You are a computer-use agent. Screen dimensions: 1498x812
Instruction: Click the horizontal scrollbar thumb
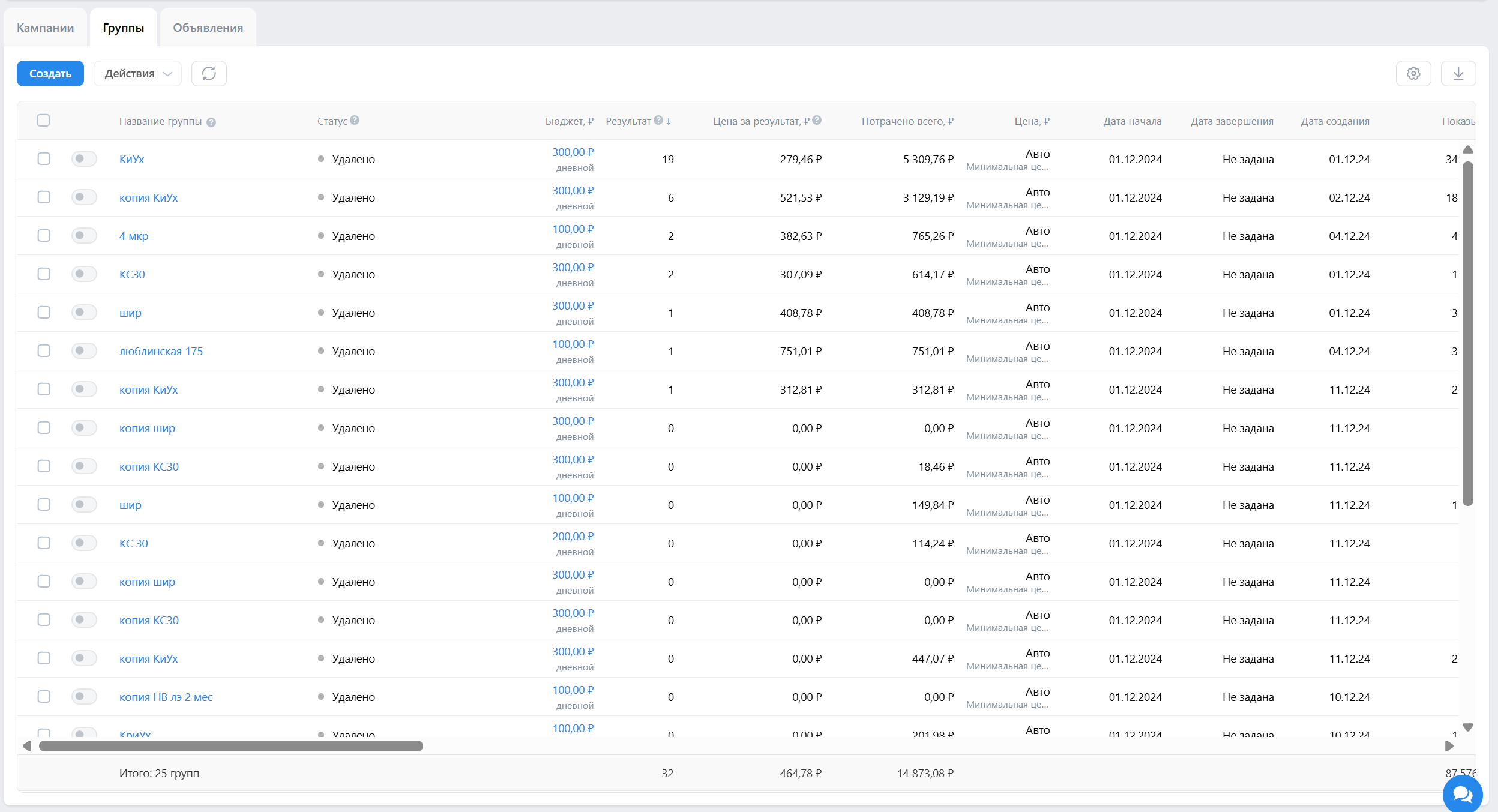[x=231, y=746]
